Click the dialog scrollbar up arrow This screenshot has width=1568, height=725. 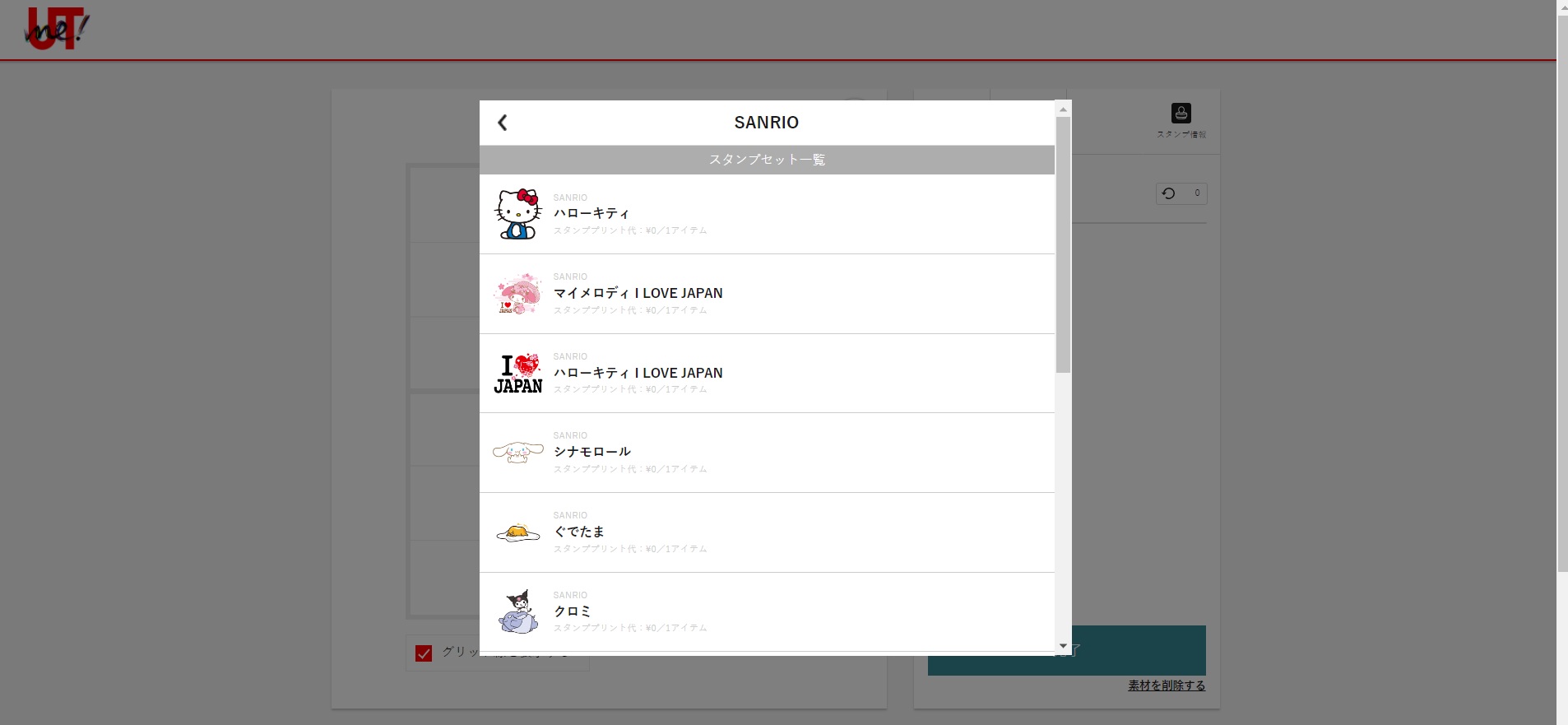tap(1063, 109)
